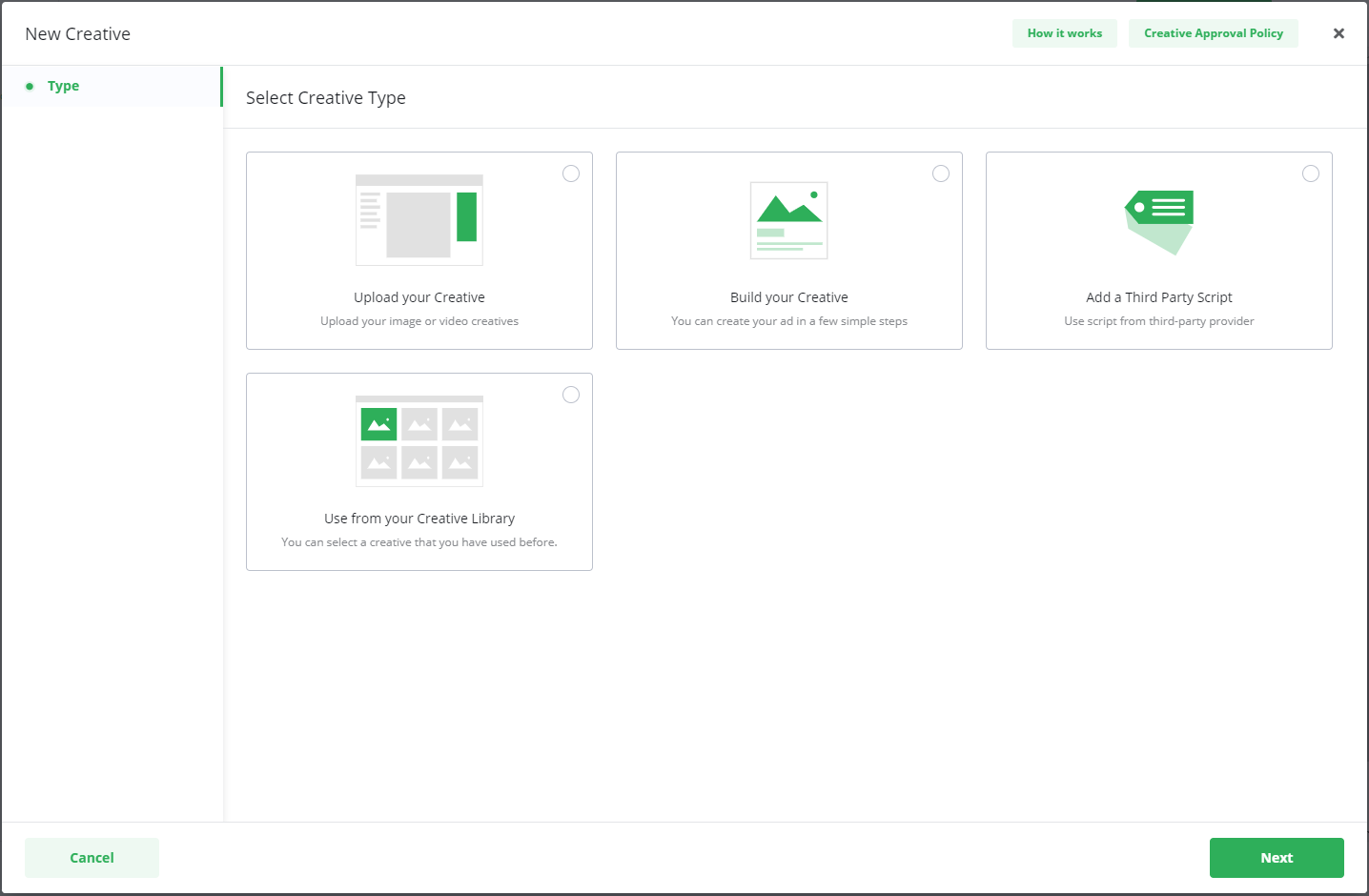Click the Add a Third Party Script title
The height and width of the screenshot is (896, 1369).
[x=1159, y=297]
